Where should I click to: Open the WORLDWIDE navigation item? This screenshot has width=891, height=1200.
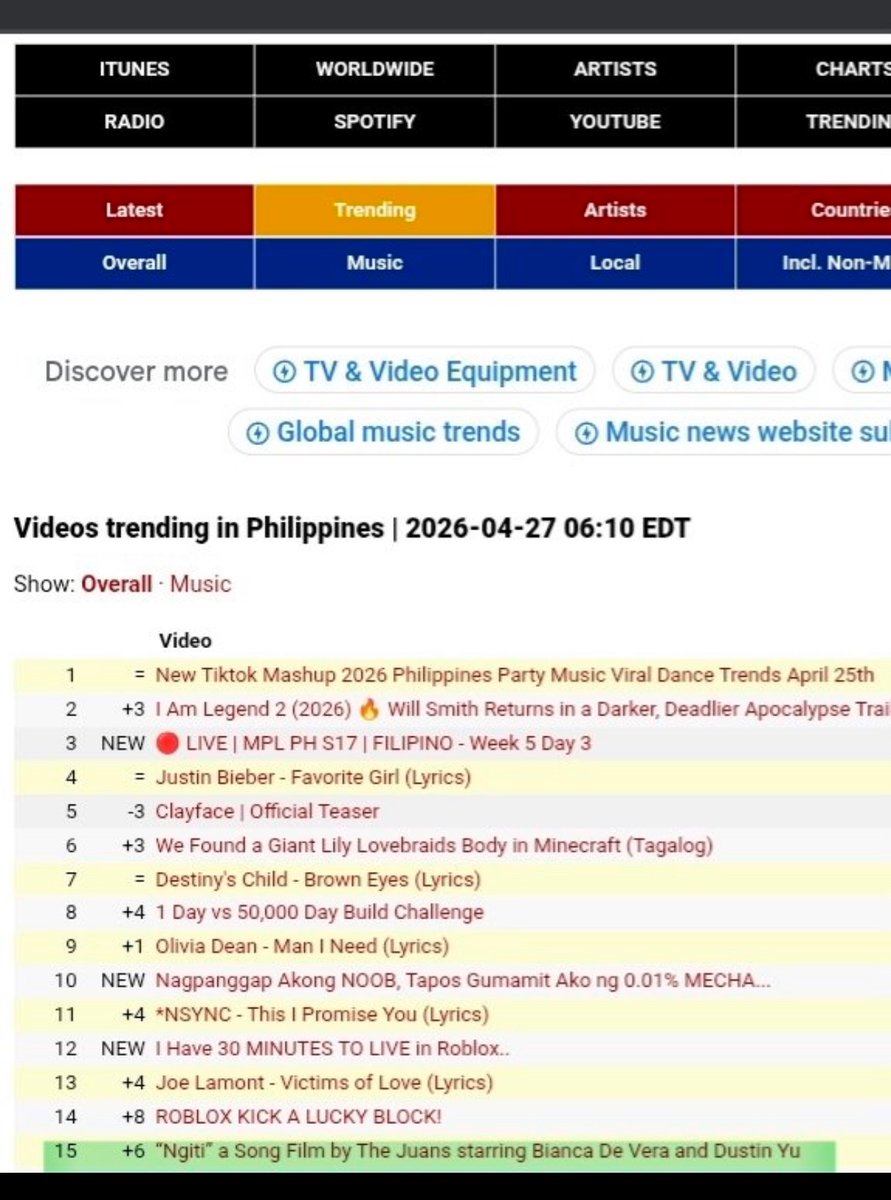click(375, 69)
